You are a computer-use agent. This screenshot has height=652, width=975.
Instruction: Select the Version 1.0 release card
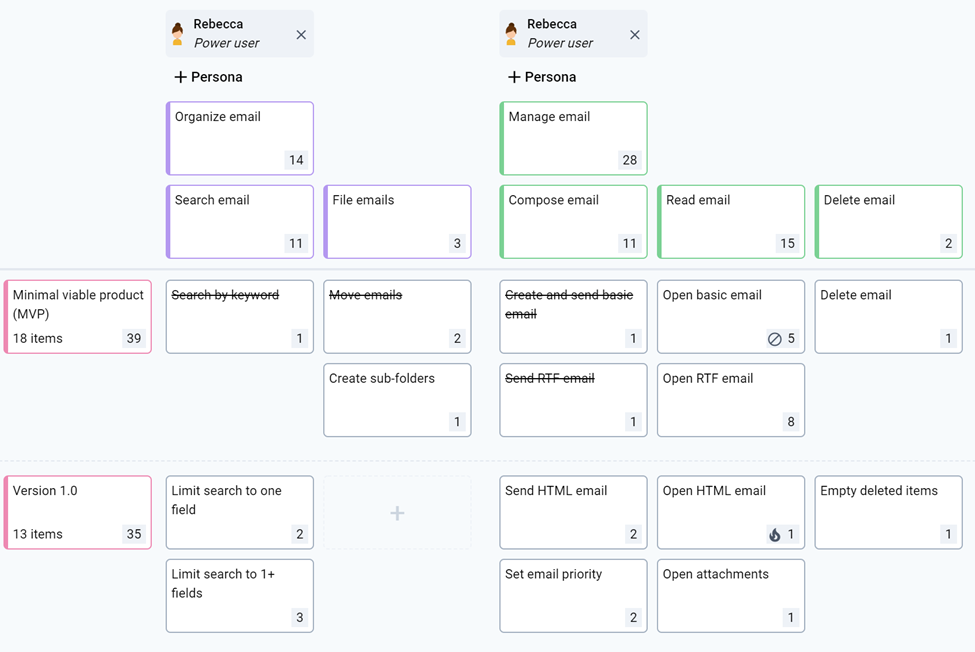click(78, 513)
